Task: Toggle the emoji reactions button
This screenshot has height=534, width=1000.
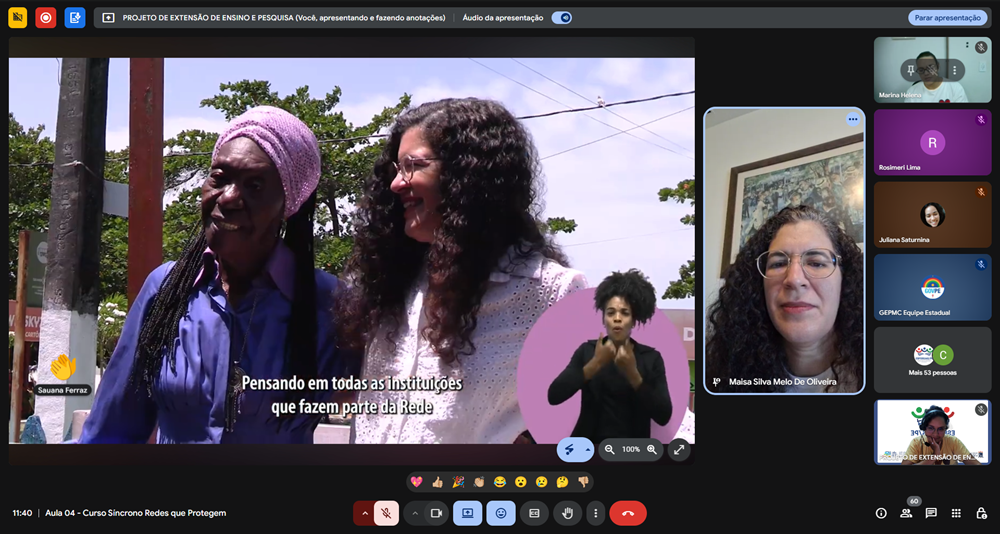Action: pyautogui.click(x=501, y=513)
